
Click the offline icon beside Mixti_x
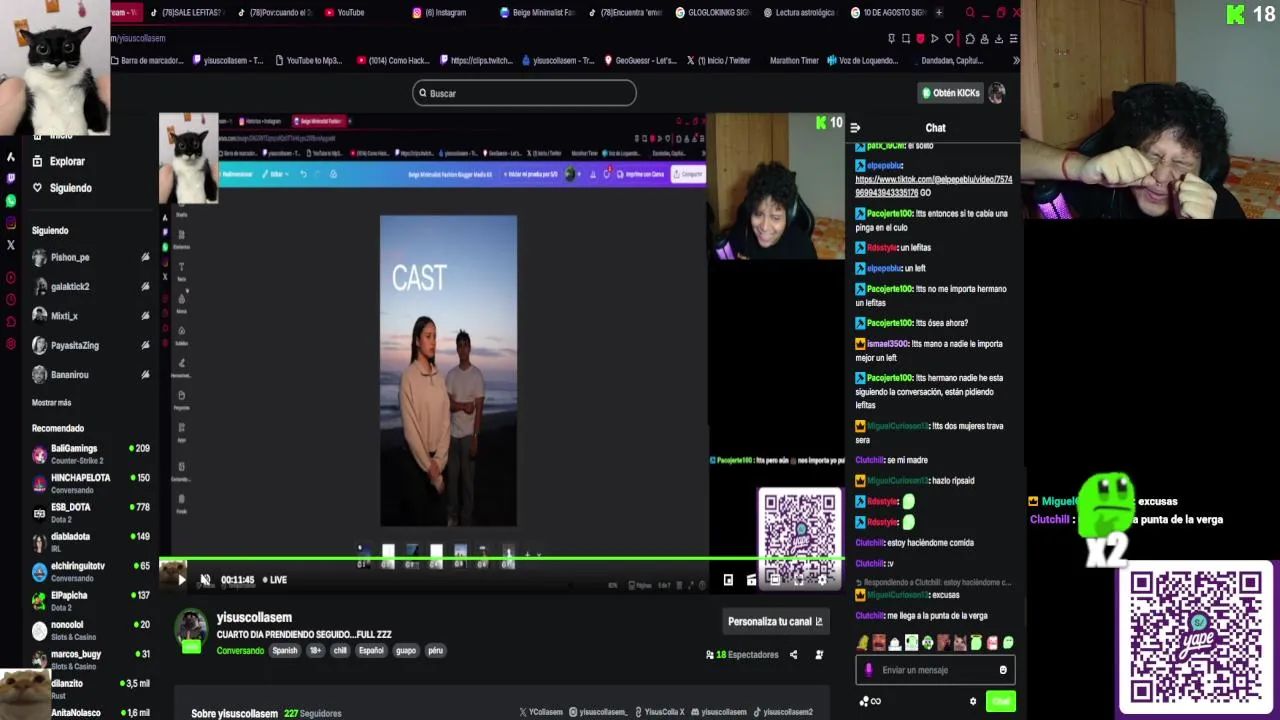click(x=145, y=316)
